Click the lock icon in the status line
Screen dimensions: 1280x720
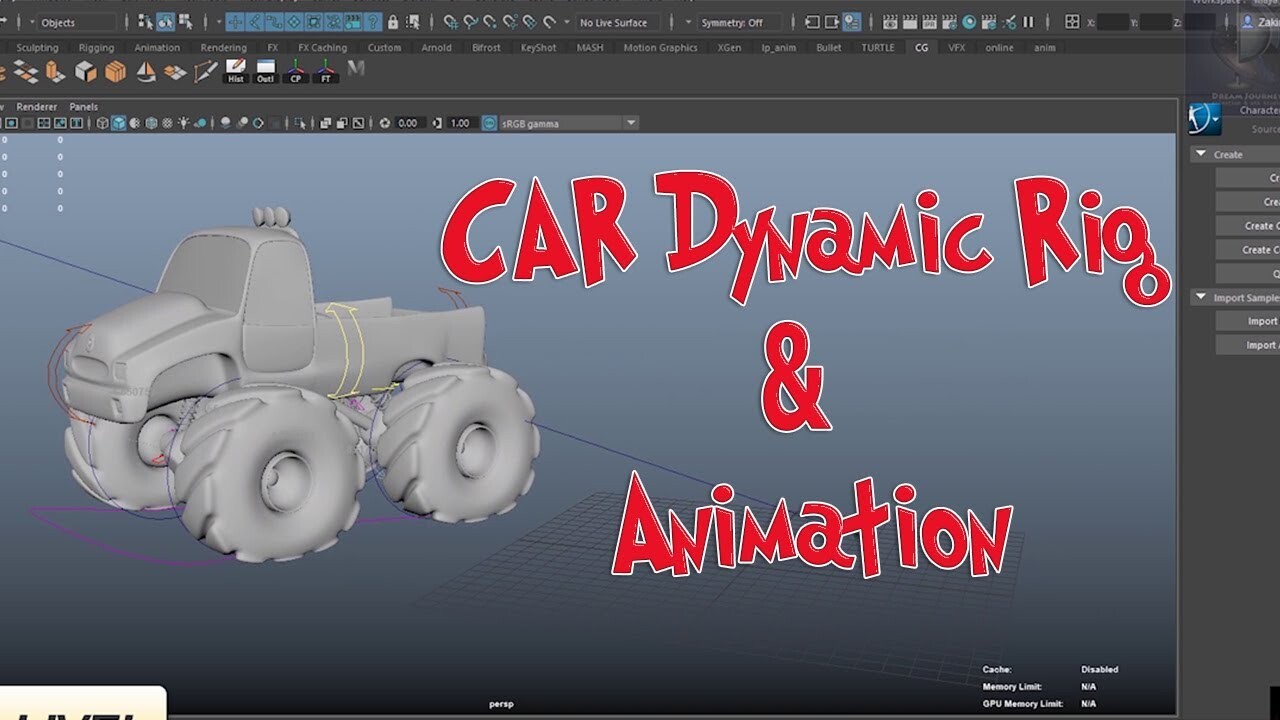(x=392, y=21)
